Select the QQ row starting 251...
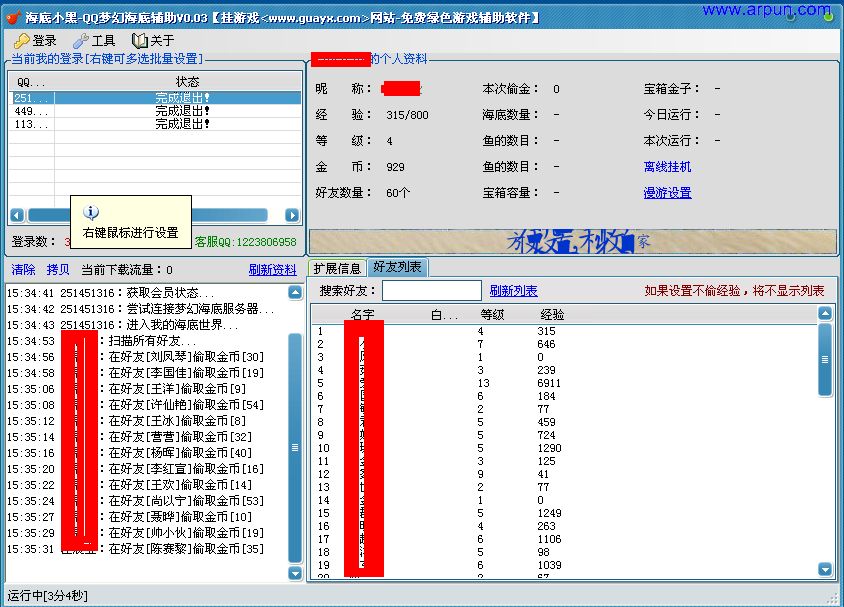This screenshot has height=607, width=844. [156, 98]
